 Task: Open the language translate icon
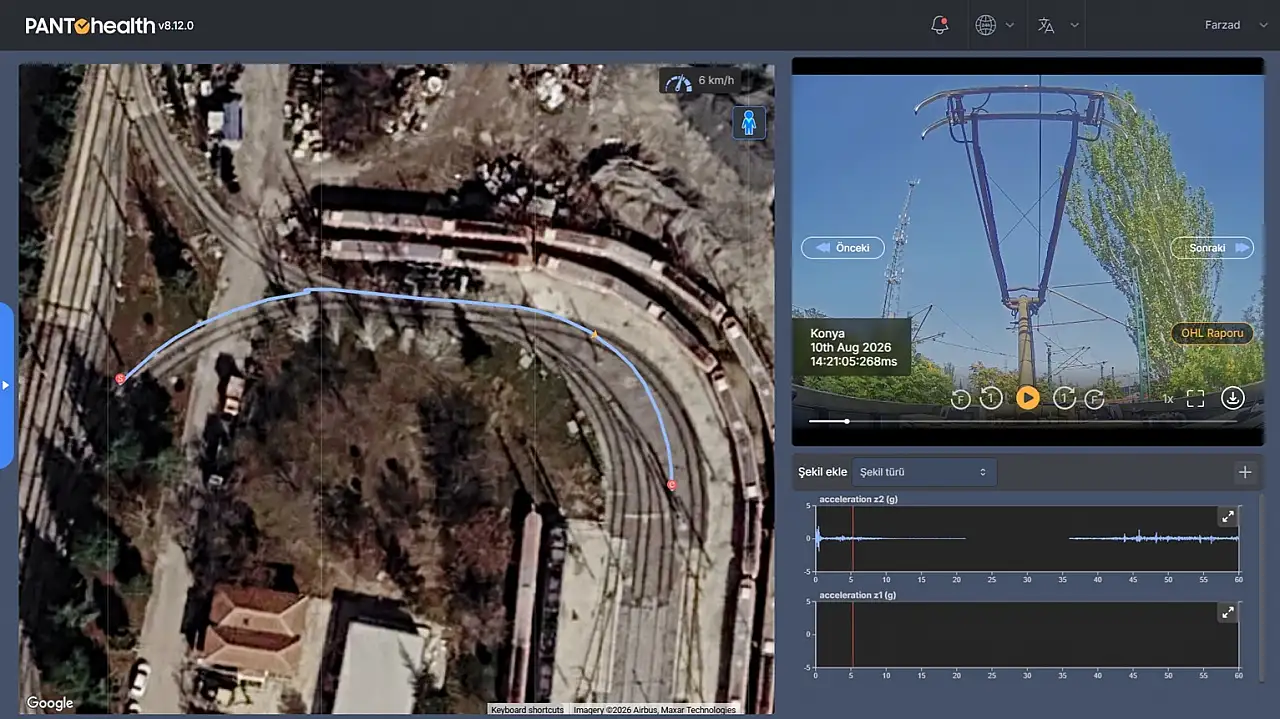point(1046,25)
